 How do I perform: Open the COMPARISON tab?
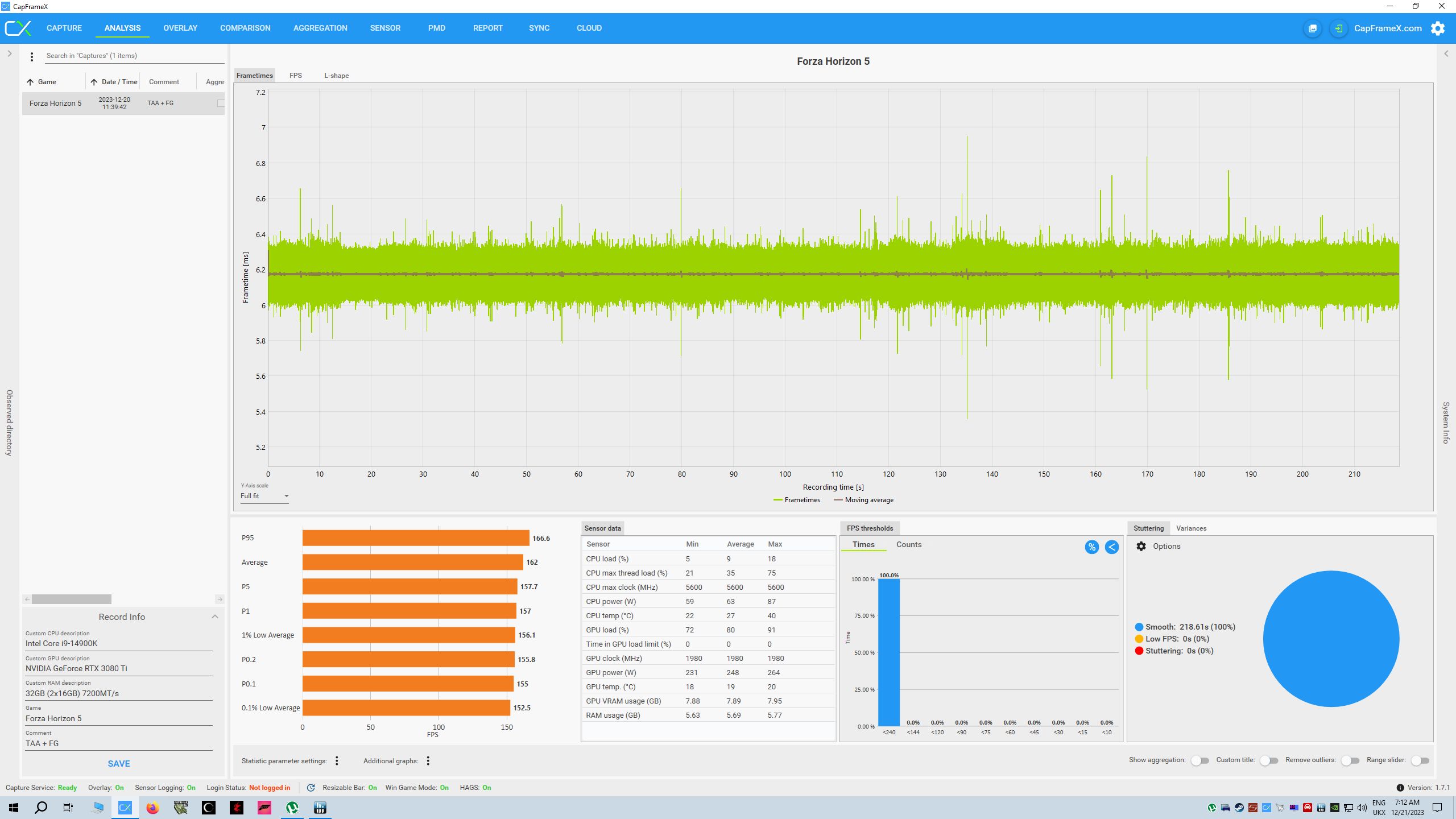click(245, 28)
